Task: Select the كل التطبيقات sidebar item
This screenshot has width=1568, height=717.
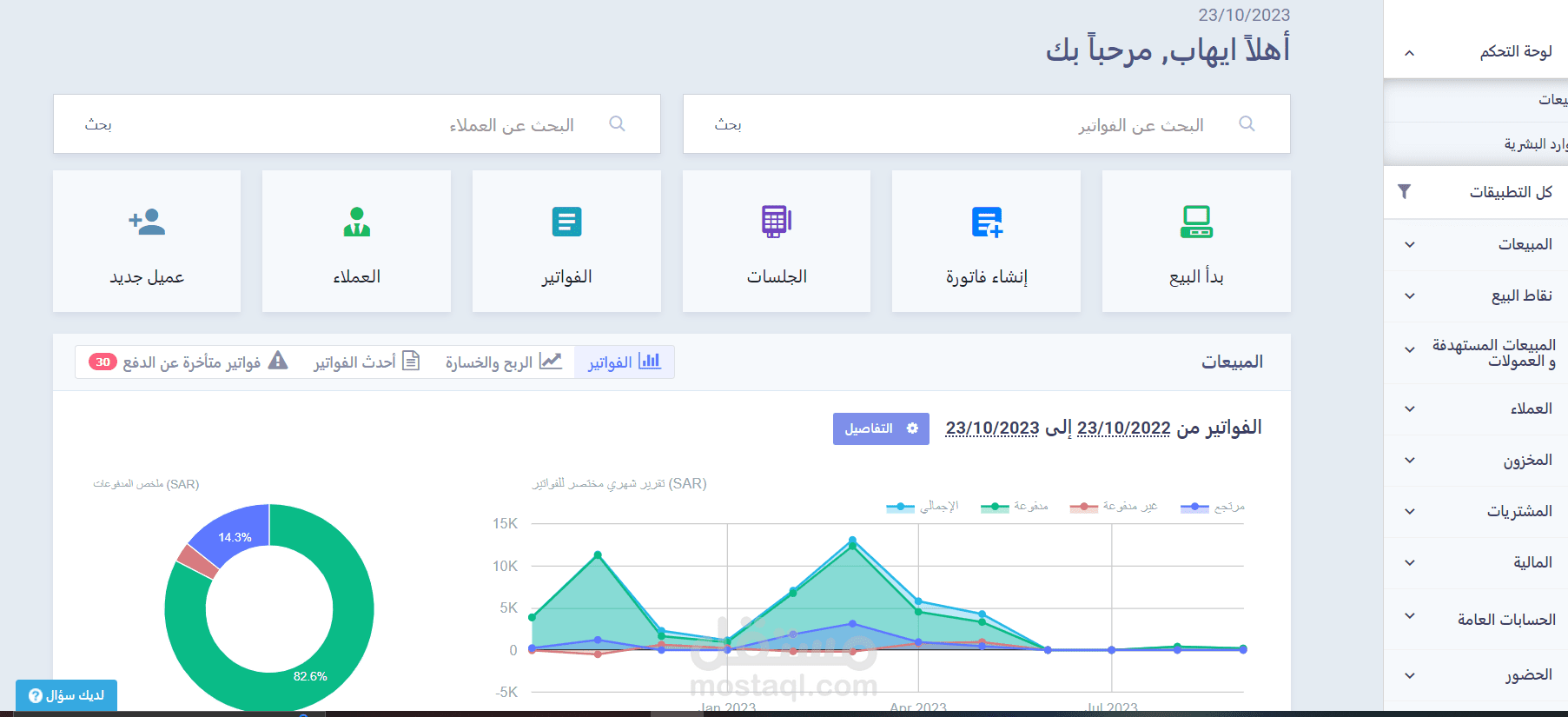Action: [1476, 191]
